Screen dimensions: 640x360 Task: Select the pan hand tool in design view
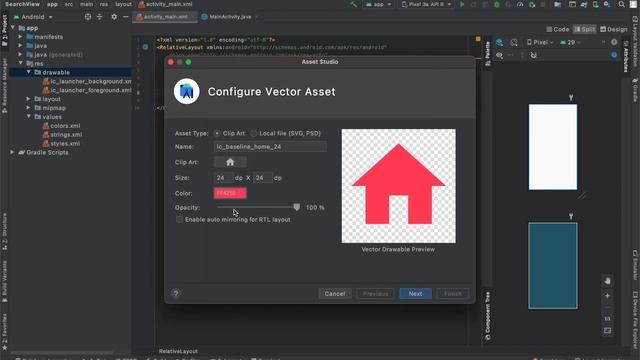607,281
